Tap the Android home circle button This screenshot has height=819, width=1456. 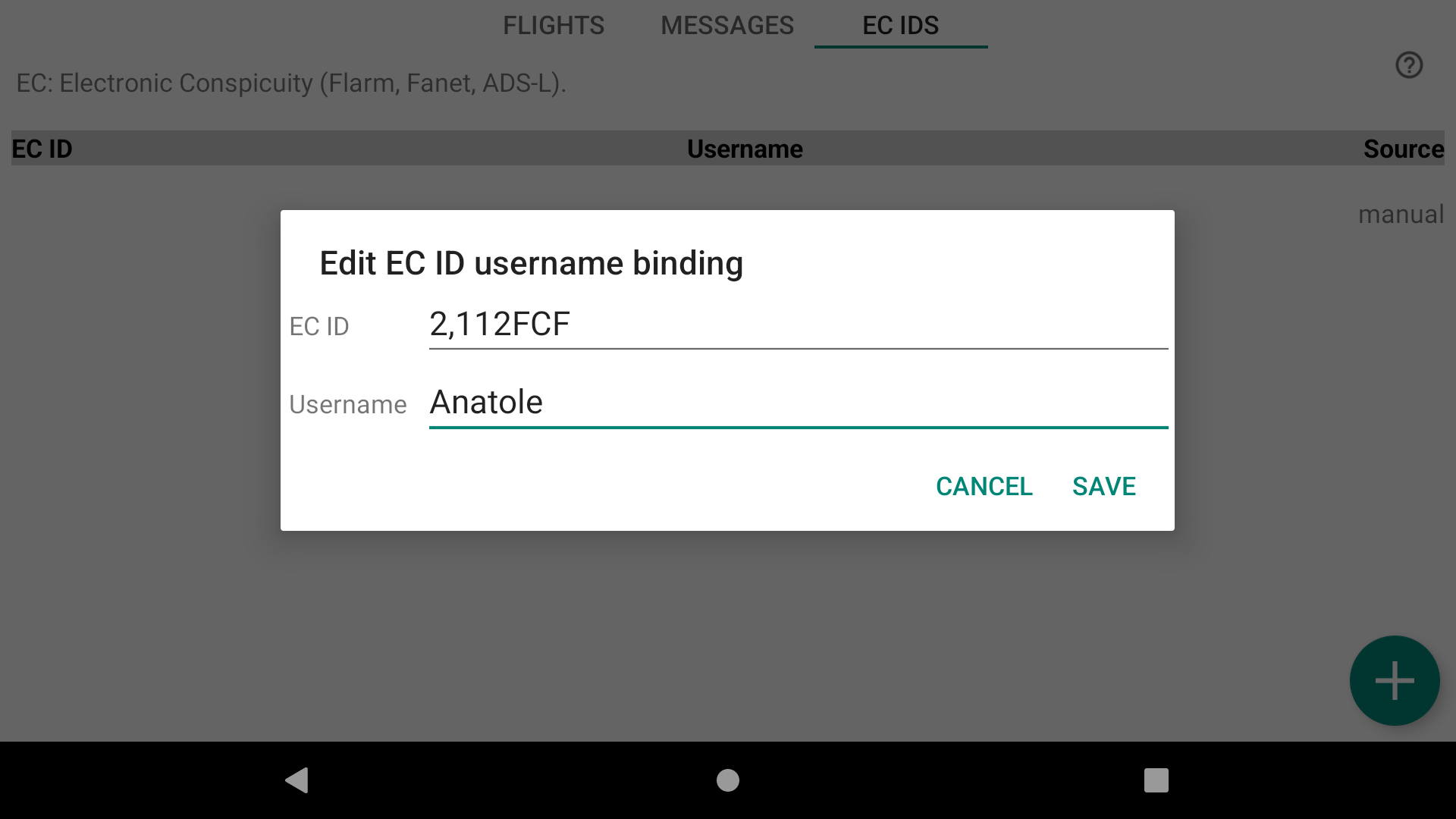pyautogui.click(x=728, y=780)
